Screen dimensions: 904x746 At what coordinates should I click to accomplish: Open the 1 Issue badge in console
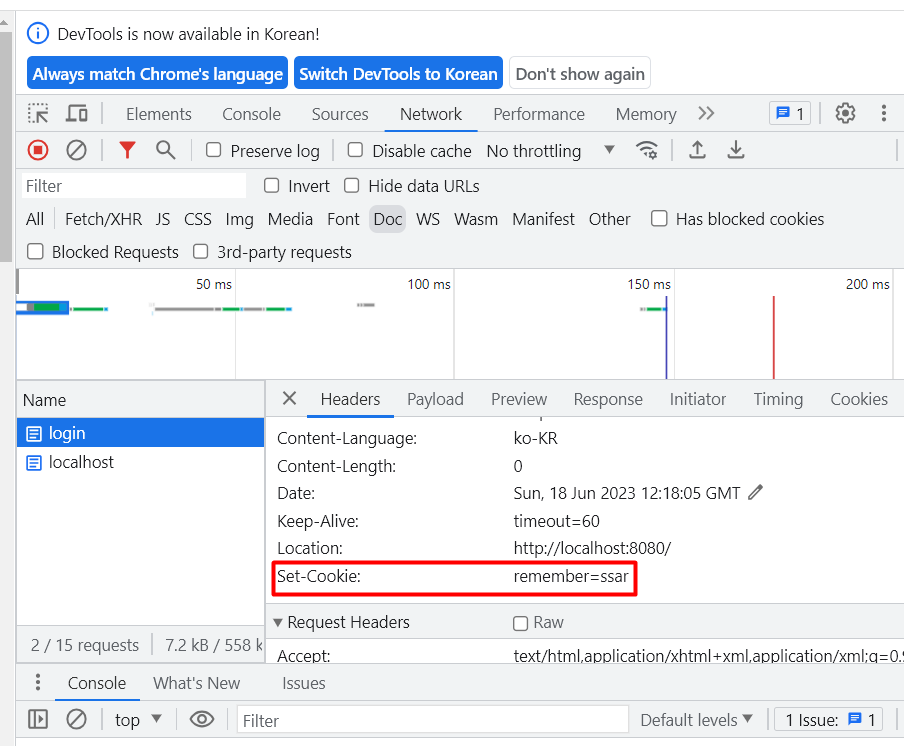pyautogui.click(x=828, y=719)
